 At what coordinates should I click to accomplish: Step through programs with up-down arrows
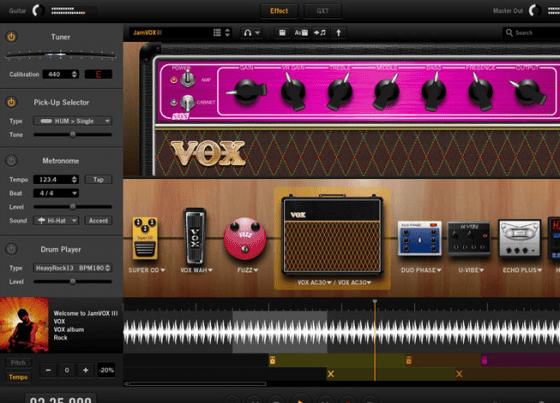(228, 33)
